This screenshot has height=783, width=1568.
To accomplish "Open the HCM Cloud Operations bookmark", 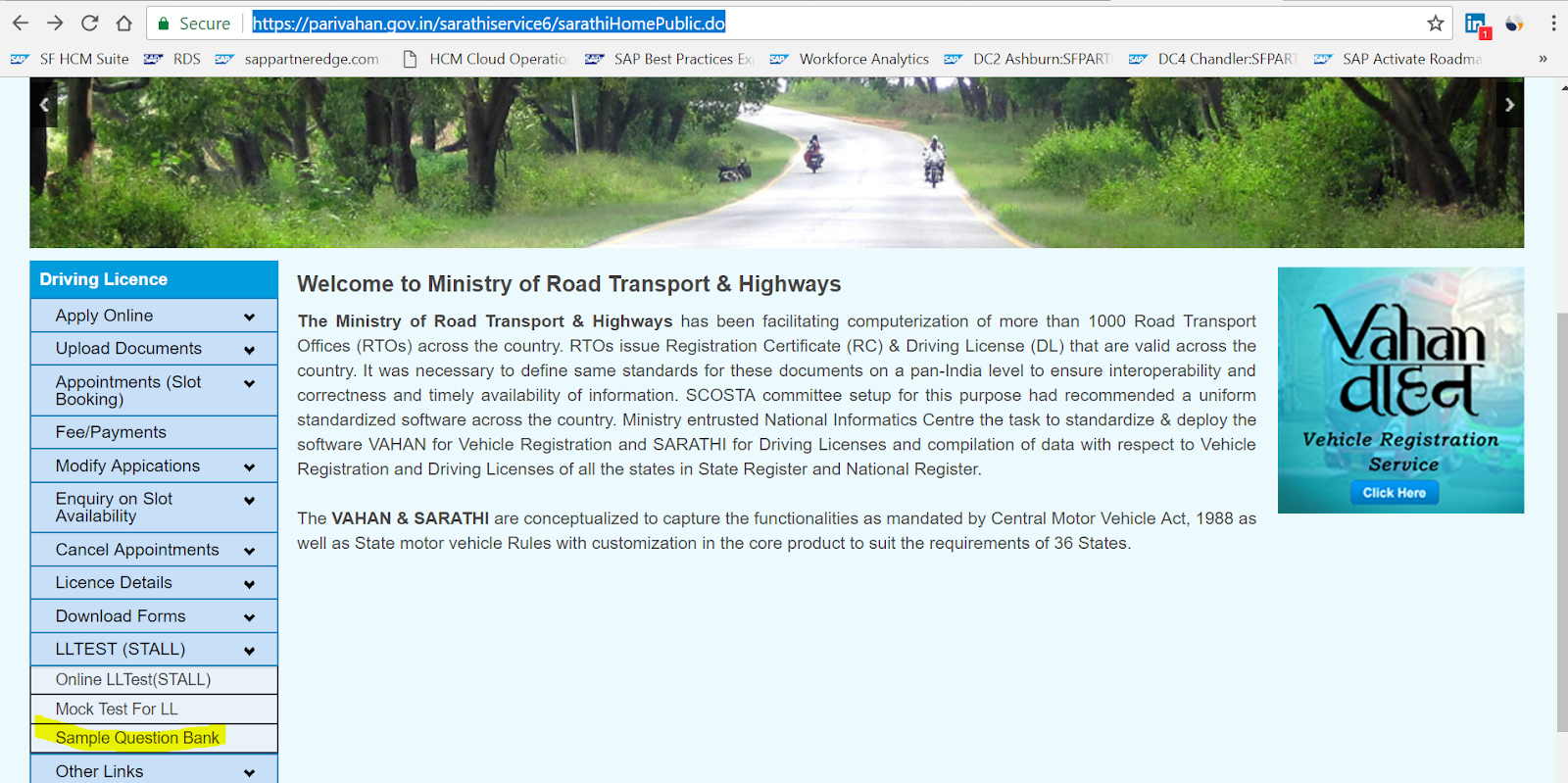I will click(x=485, y=59).
